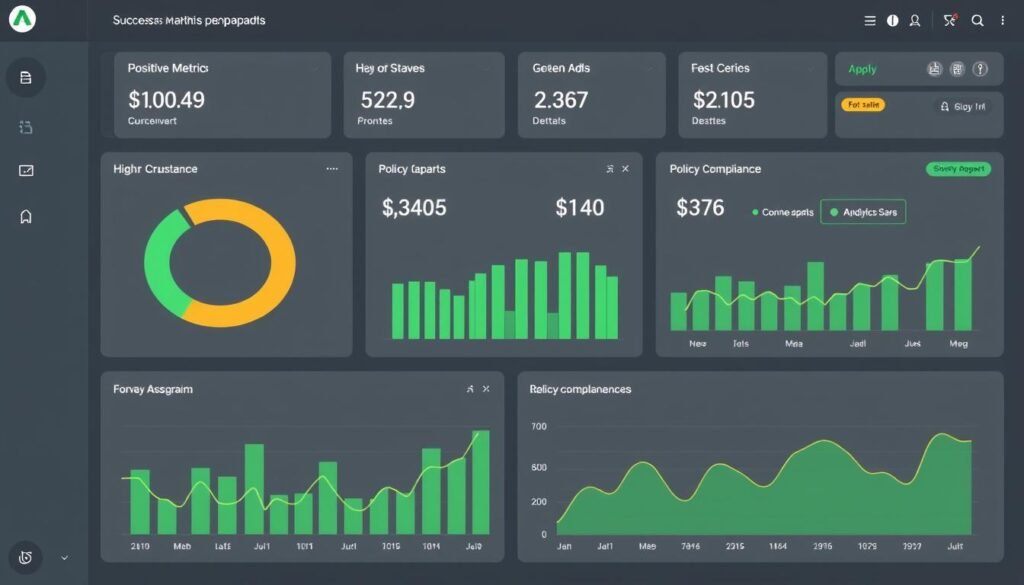Open the vertical three-dot menu in header
Image resolution: width=1024 pixels, height=585 pixels.
(x=1002, y=20)
